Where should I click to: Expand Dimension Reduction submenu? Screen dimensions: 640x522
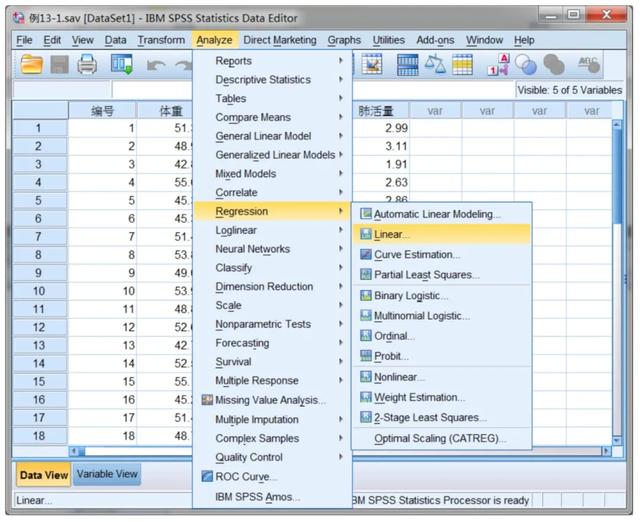[272, 287]
